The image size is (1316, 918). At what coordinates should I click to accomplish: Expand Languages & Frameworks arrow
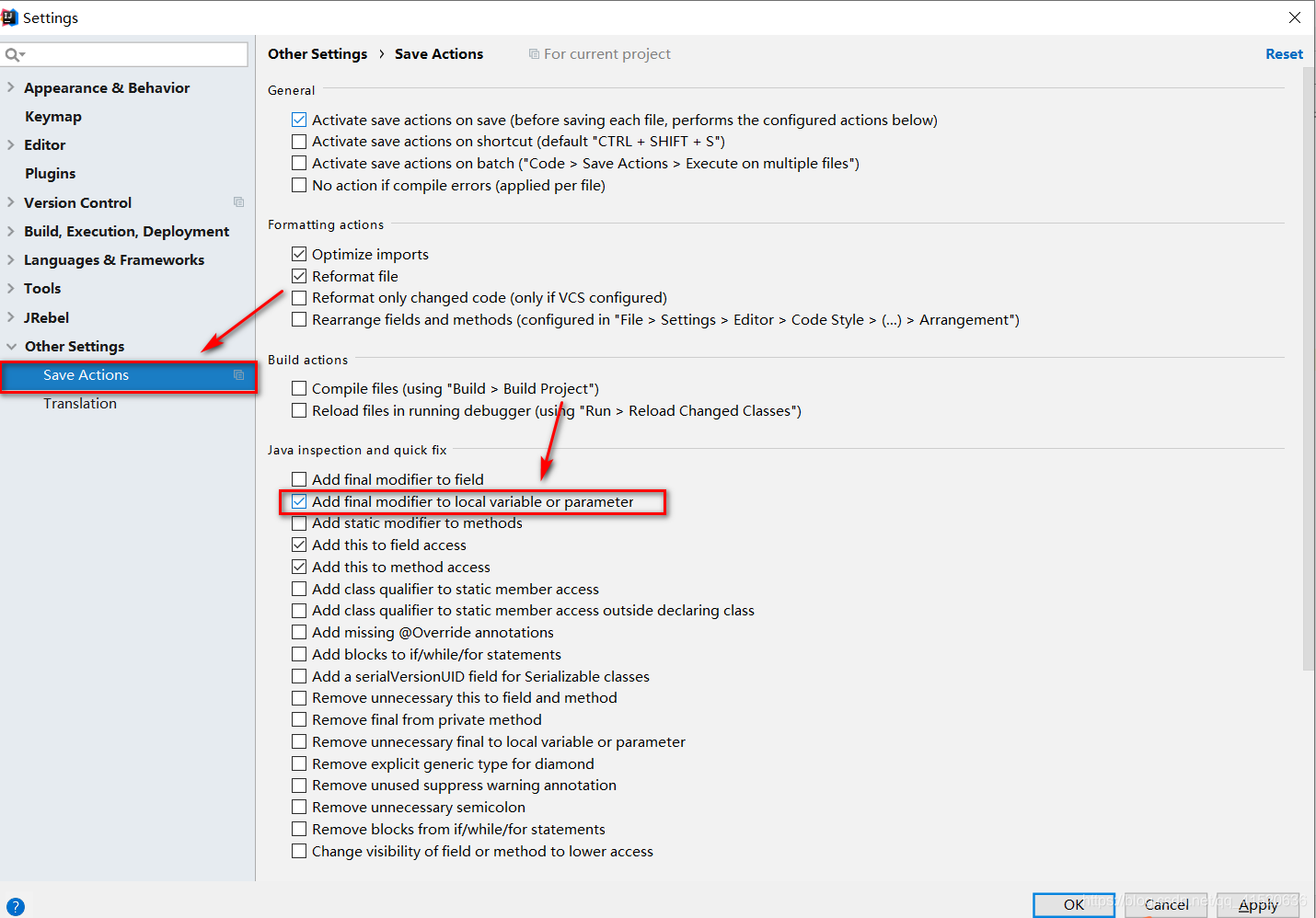pos(11,259)
